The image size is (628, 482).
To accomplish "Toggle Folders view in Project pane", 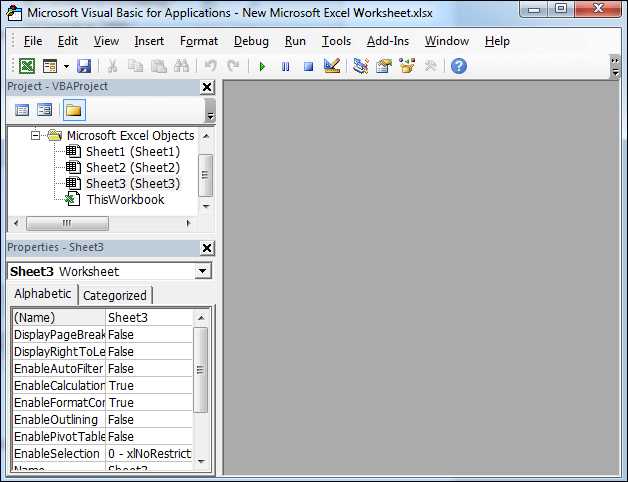I will pyautogui.click(x=74, y=110).
